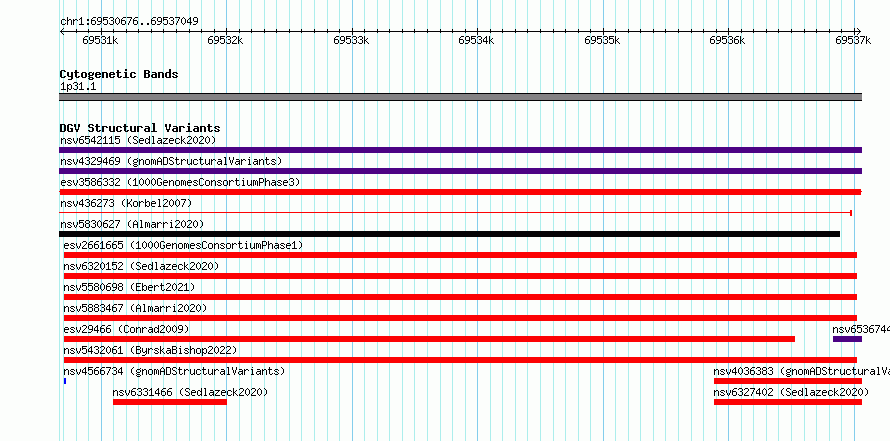
Task: Select the gray 1p31.1 cytogenetic band bar
Action: click(x=460, y=97)
